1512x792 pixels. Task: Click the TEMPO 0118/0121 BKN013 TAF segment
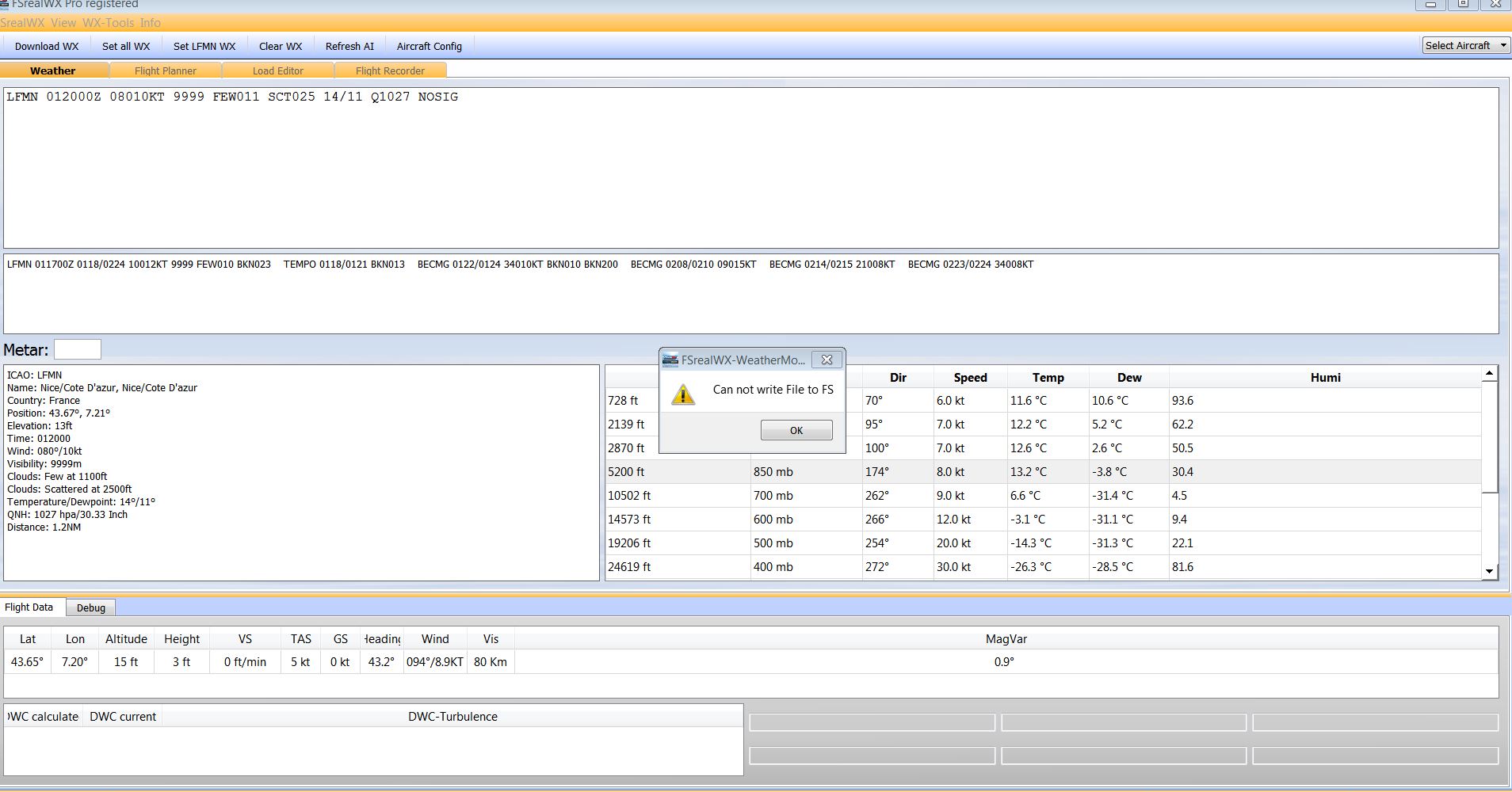coord(344,265)
